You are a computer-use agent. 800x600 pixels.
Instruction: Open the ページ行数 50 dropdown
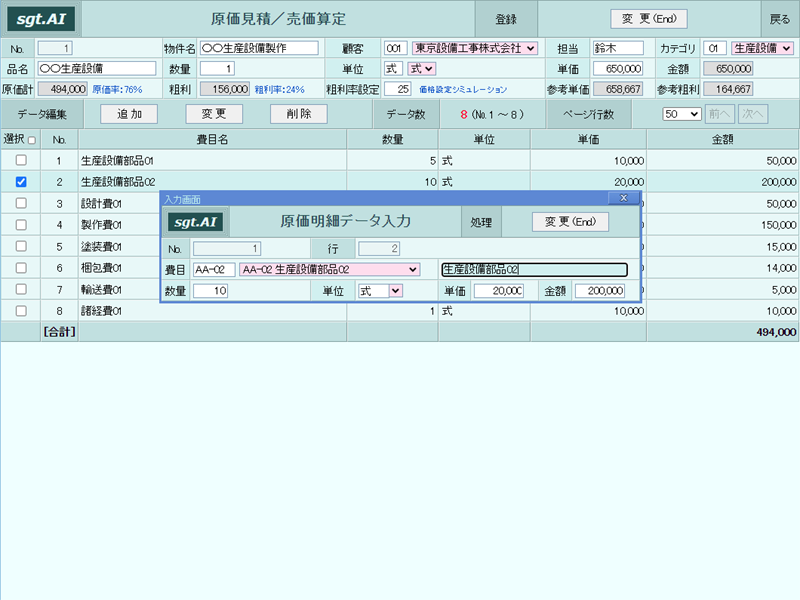click(682, 114)
